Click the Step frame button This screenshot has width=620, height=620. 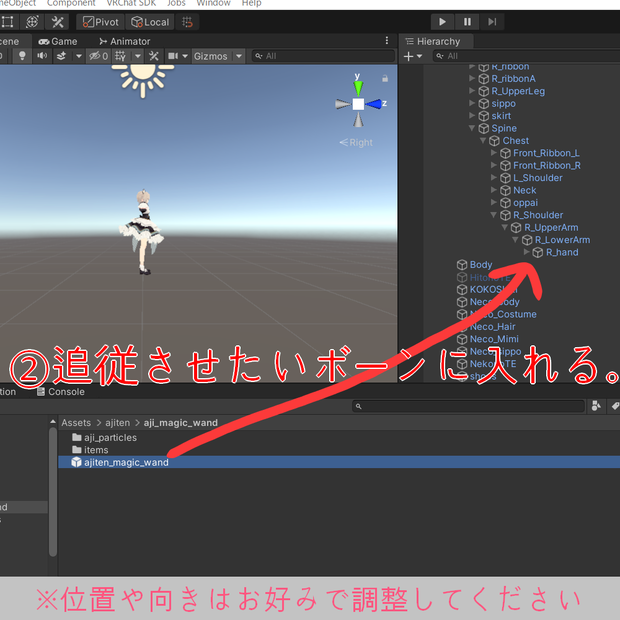click(x=492, y=22)
